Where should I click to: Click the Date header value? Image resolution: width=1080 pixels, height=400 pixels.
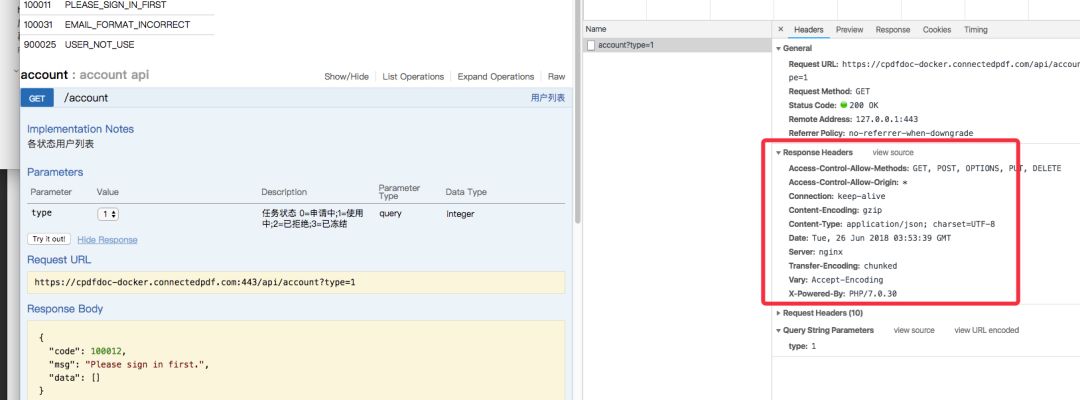click(x=882, y=238)
